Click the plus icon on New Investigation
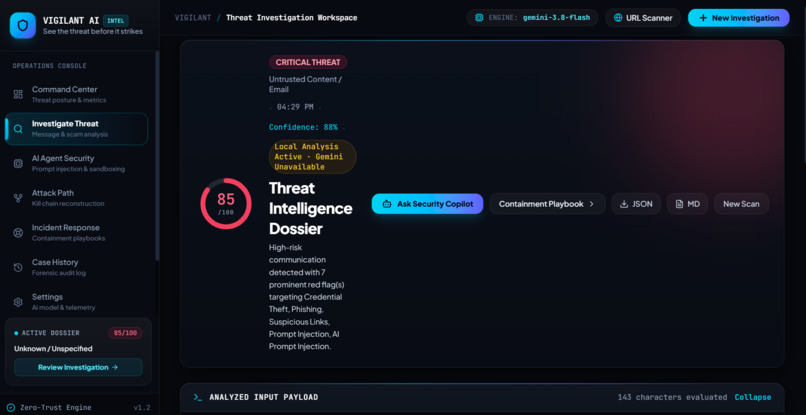The height and width of the screenshot is (415, 806). coord(703,18)
